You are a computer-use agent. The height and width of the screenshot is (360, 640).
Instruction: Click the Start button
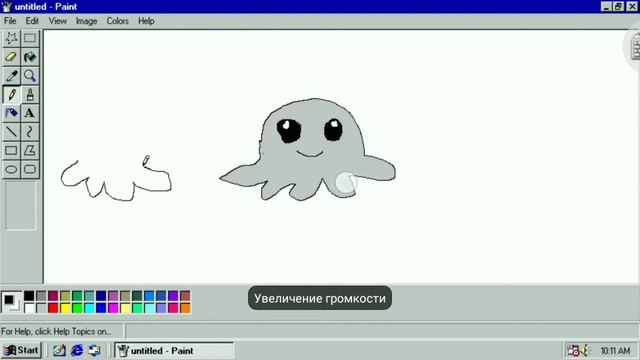(22, 350)
